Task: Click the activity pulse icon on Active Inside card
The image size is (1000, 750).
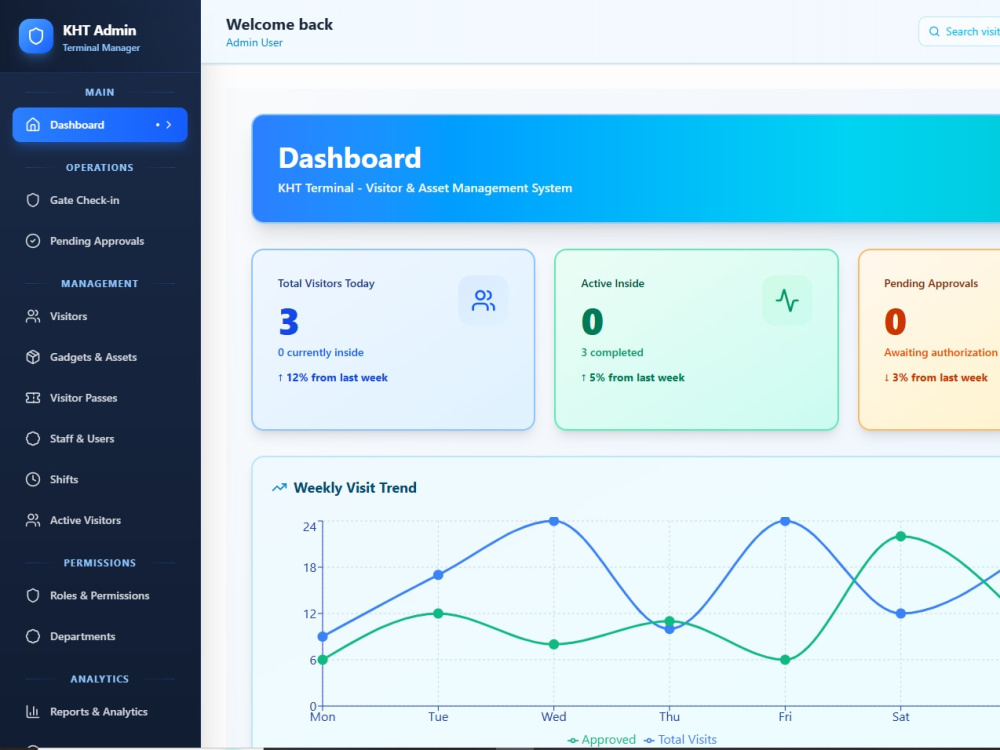Action: coord(787,300)
